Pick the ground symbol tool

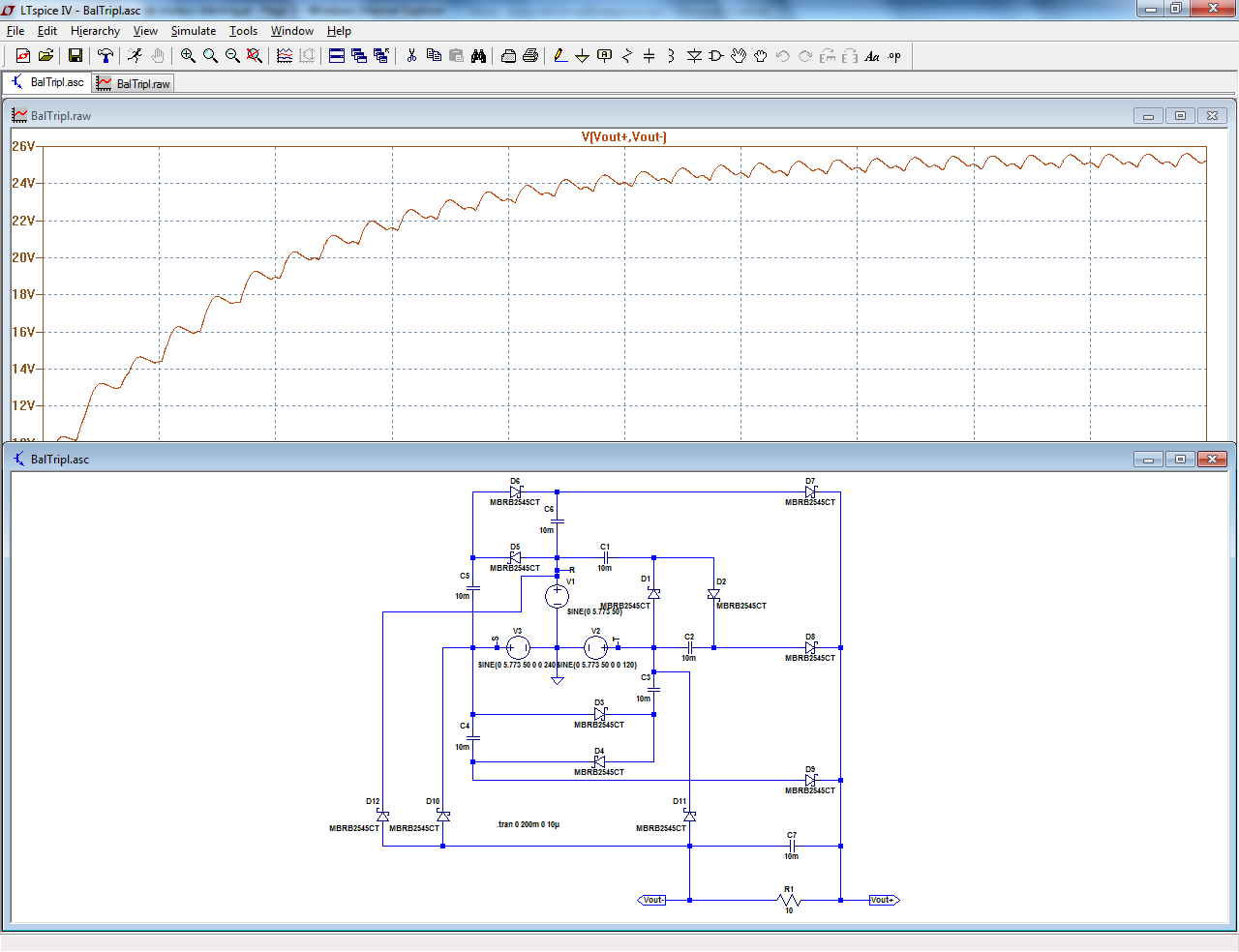(582, 56)
